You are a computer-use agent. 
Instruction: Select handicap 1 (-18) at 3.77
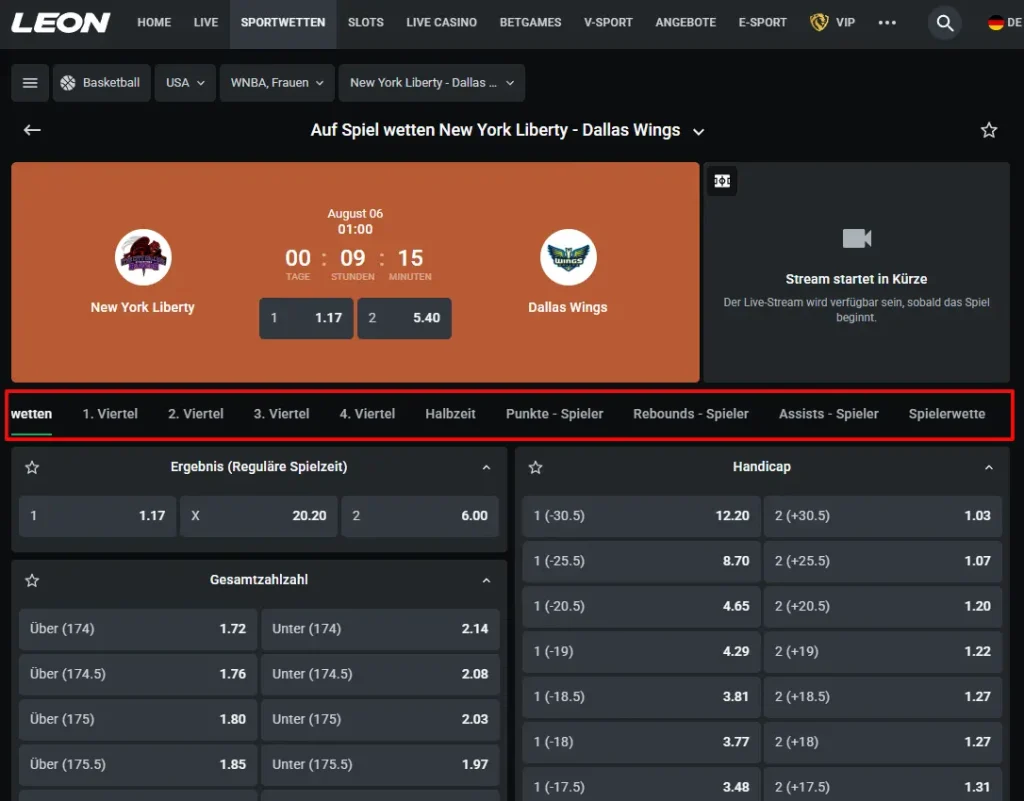click(x=641, y=742)
